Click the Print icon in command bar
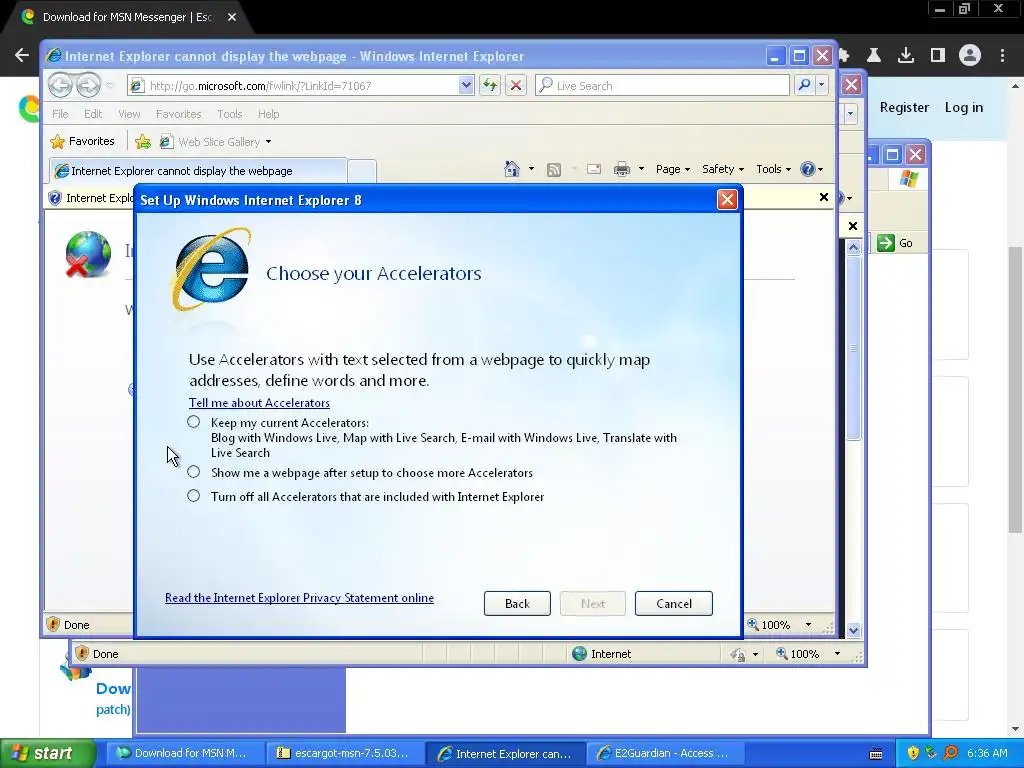This screenshot has width=1024, height=768. point(622,169)
